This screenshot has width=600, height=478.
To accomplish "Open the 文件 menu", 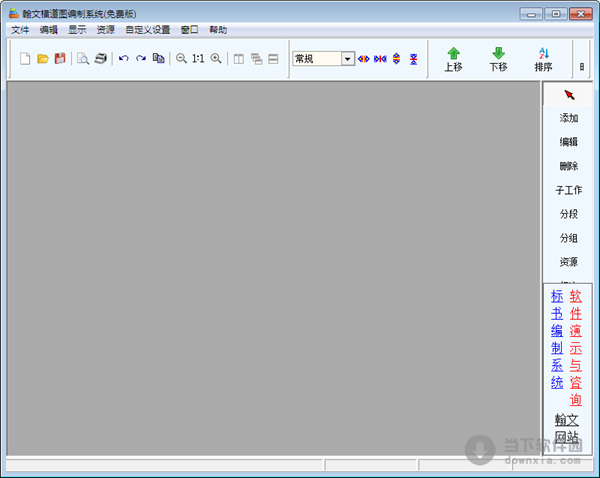I will [x=20, y=30].
